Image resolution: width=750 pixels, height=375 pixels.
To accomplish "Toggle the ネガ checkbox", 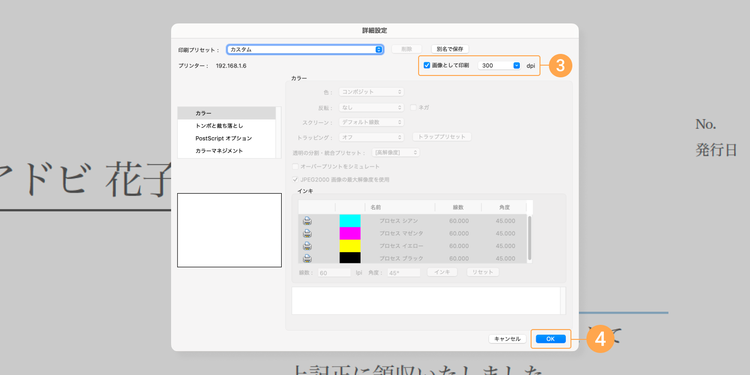I will [x=414, y=108].
